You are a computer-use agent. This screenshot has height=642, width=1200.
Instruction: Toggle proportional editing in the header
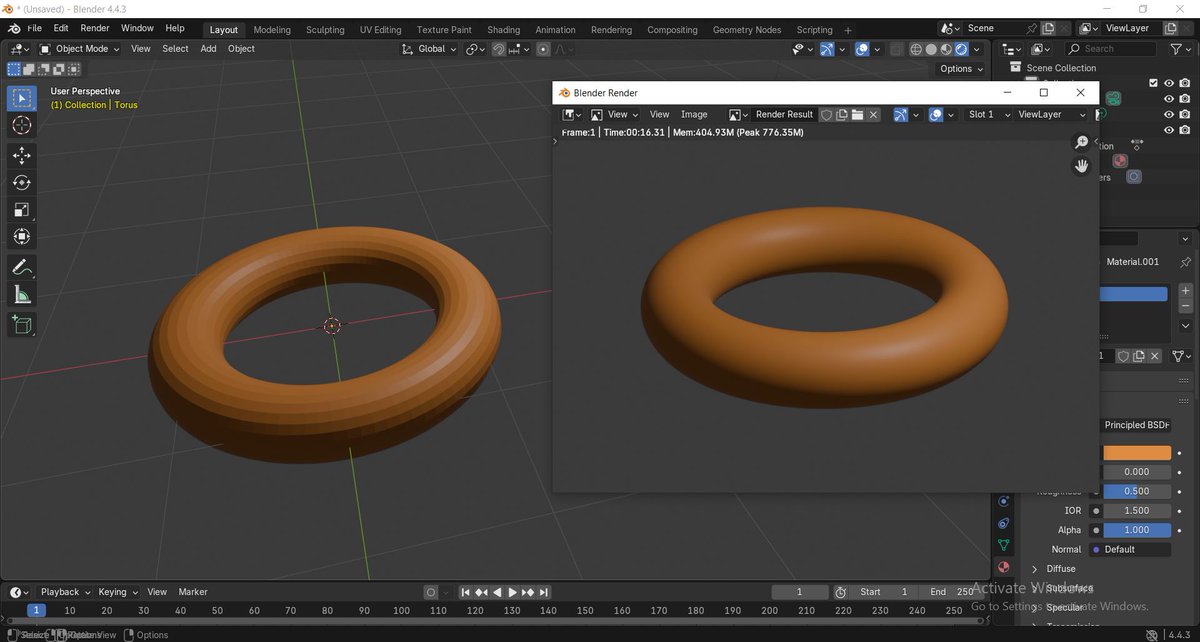[543, 49]
